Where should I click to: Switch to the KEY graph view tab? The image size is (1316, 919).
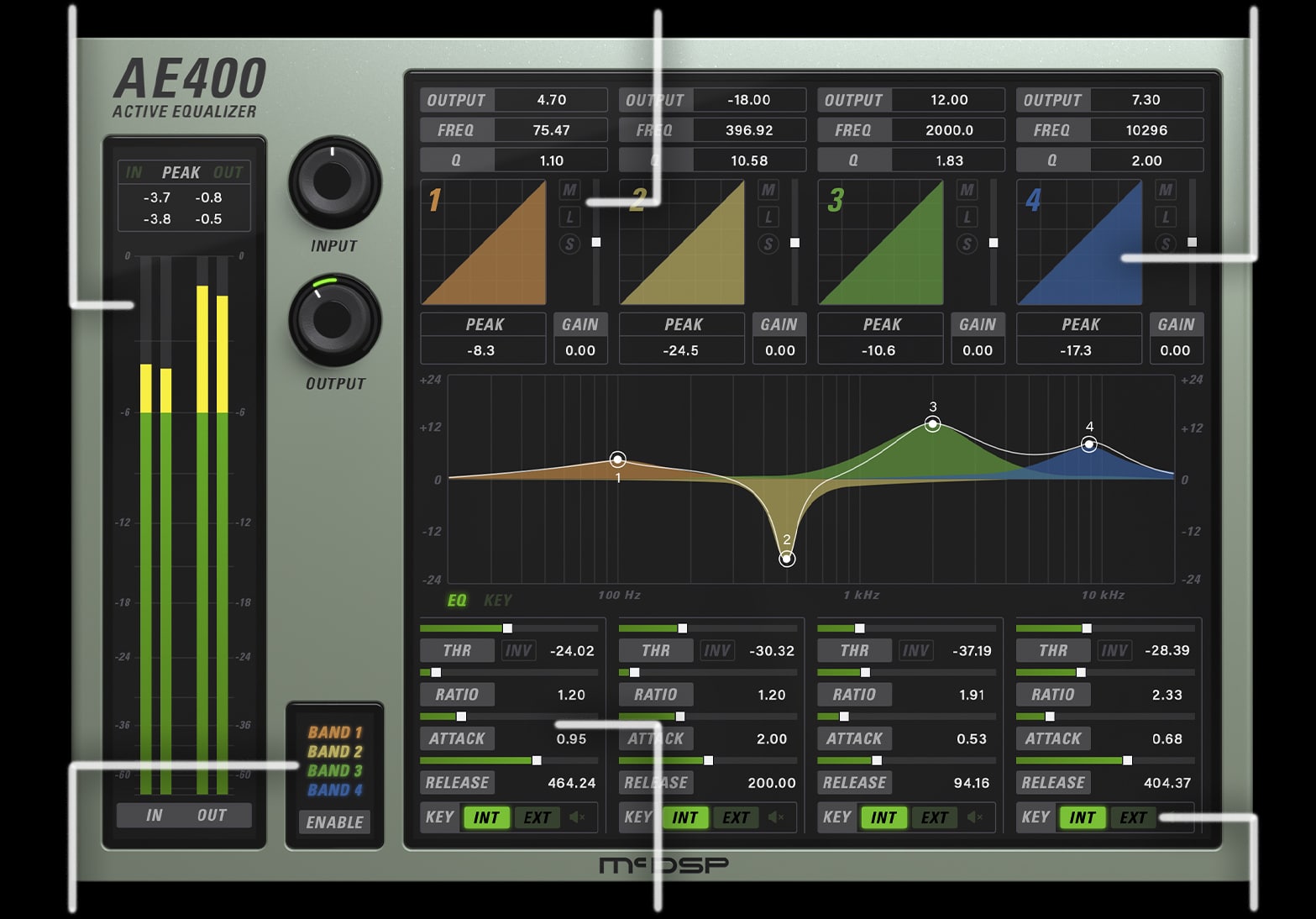tap(497, 600)
